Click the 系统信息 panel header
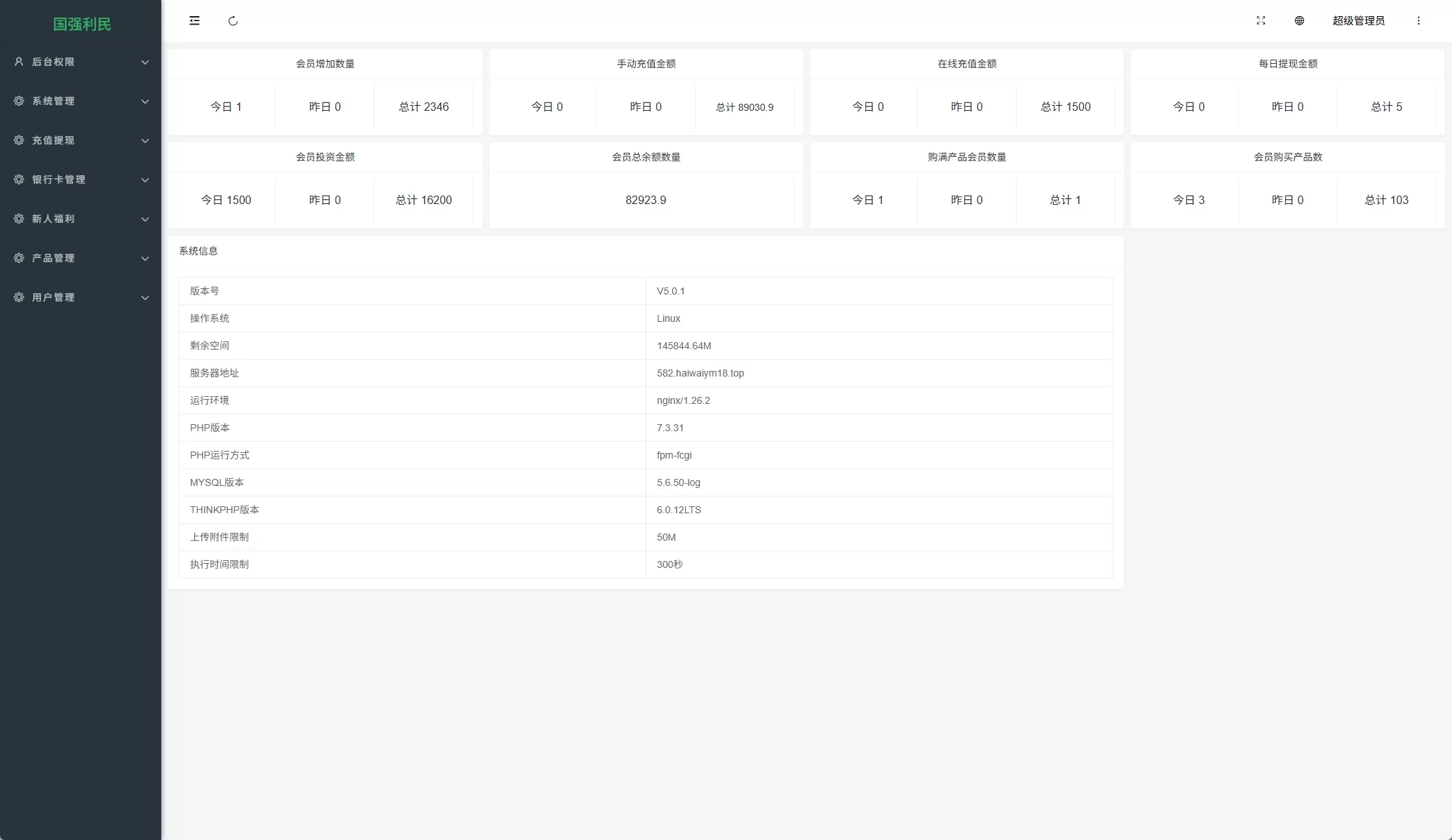The height and width of the screenshot is (840, 1452). pyautogui.click(x=199, y=250)
